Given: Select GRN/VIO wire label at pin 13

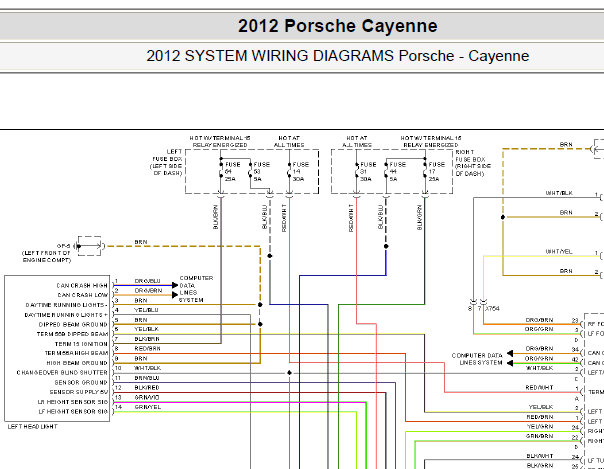Looking at the screenshot, I should (147, 397).
